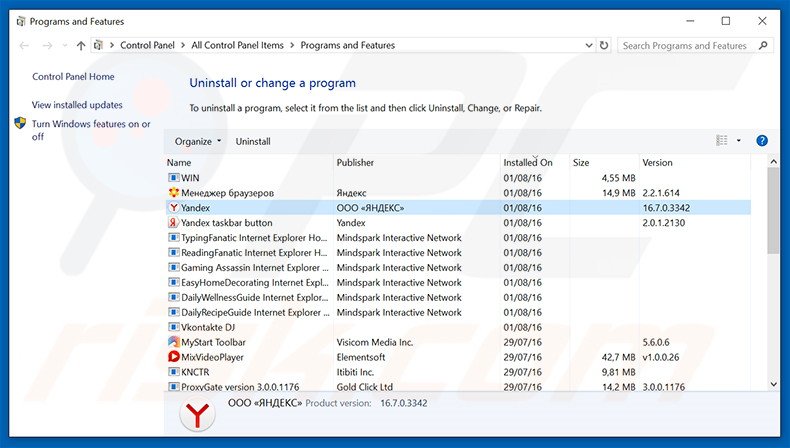Click the EasyHomeDecorating entry icon

point(173,282)
